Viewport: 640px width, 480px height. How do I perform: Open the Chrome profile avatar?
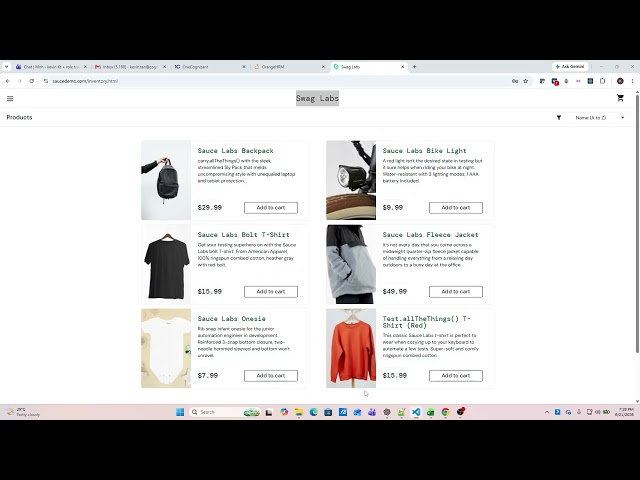pyautogui.click(x=620, y=81)
